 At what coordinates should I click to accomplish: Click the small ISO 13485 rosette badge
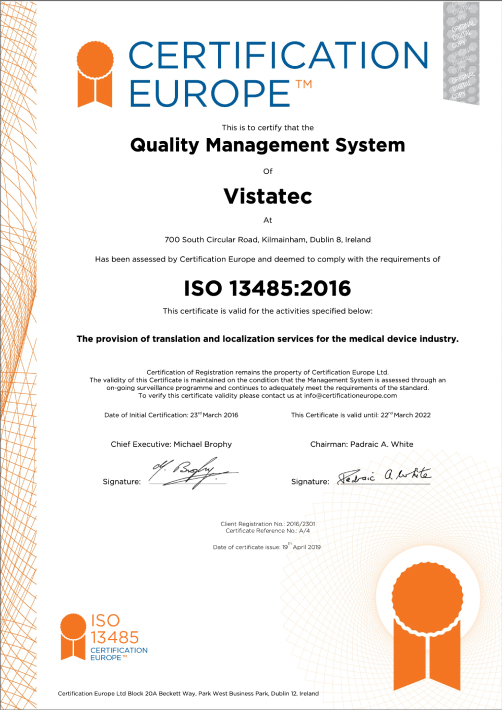click(73, 637)
